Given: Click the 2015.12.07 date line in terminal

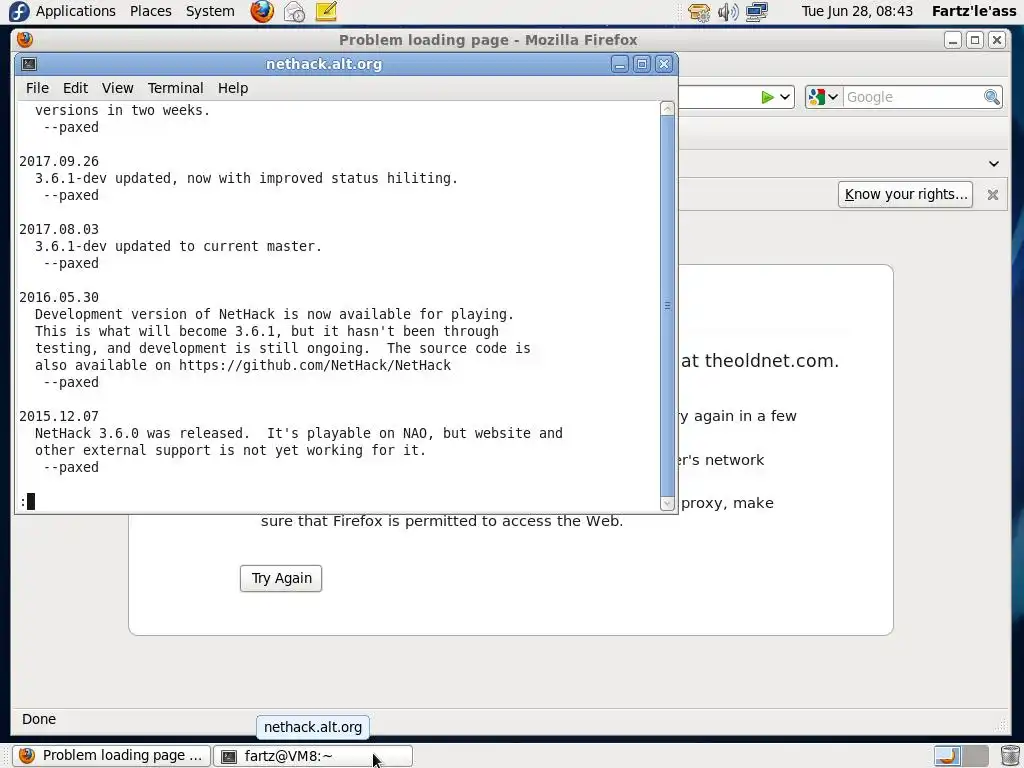Looking at the screenshot, I should pyautogui.click(x=59, y=416).
